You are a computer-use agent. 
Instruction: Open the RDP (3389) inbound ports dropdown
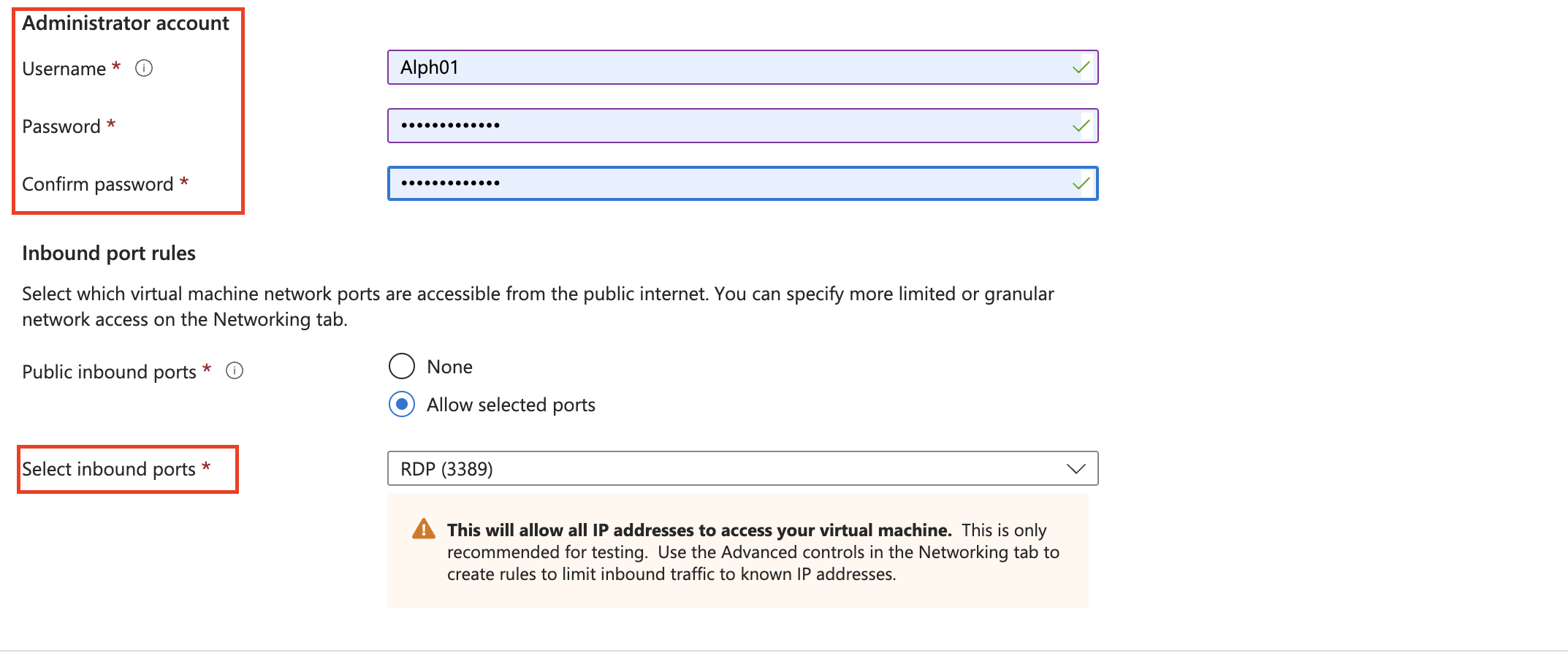point(742,468)
